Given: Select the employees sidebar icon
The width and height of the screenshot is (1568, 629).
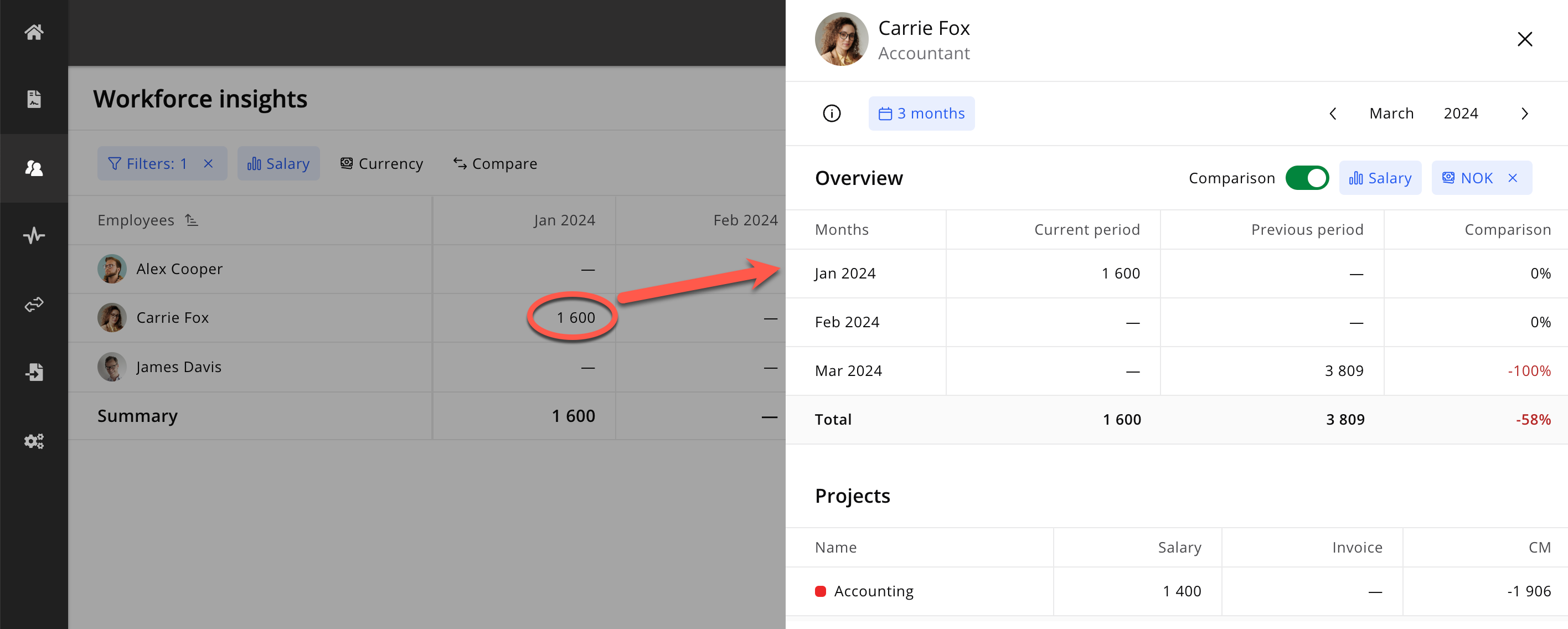Looking at the screenshot, I should pyautogui.click(x=34, y=168).
